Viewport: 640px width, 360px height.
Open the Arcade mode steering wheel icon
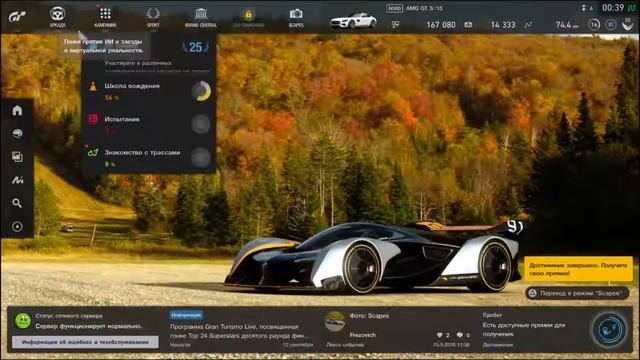(x=58, y=14)
